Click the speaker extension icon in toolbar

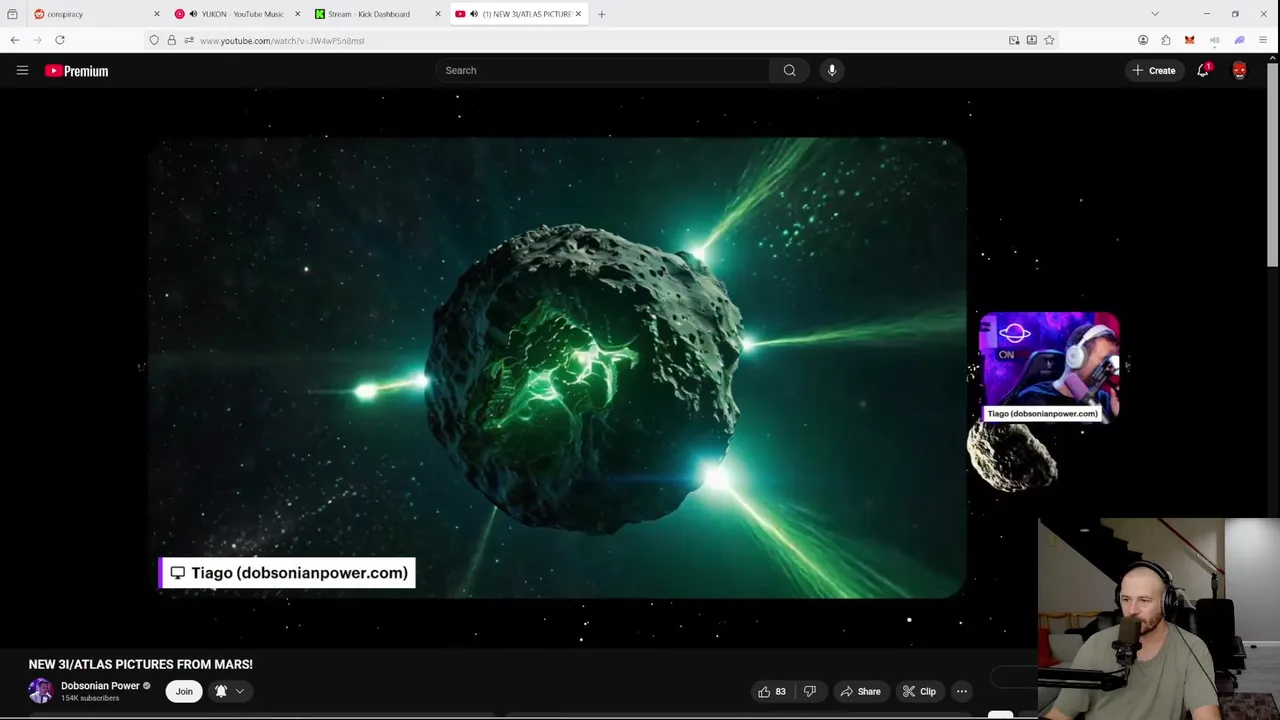1214,40
